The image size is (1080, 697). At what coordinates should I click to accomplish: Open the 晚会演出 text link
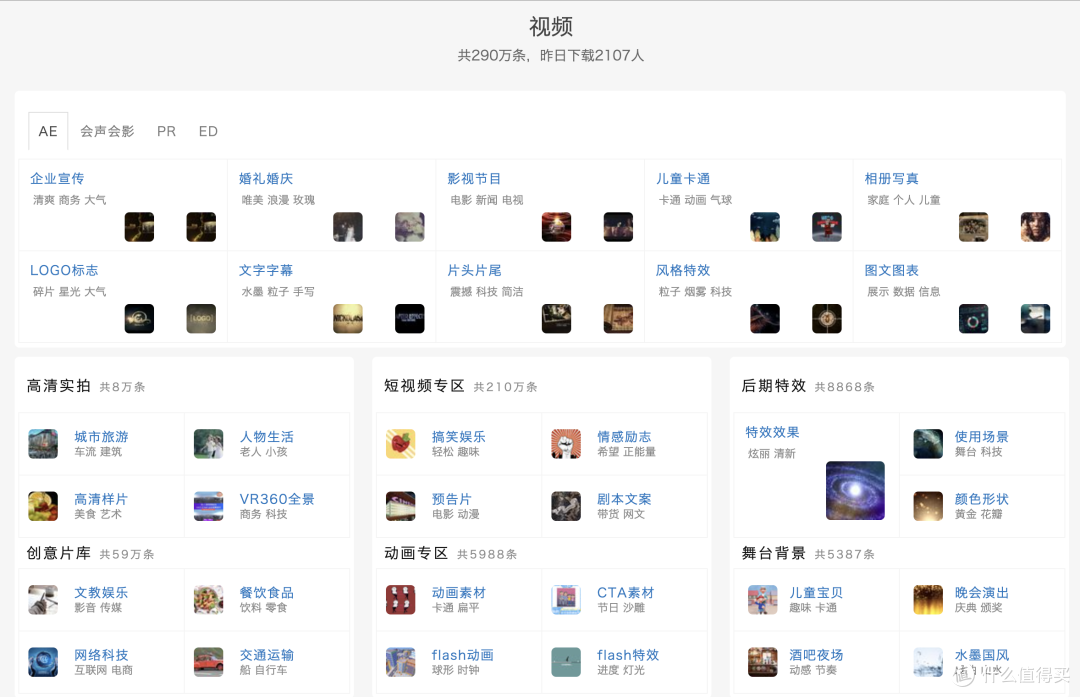click(982, 592)
